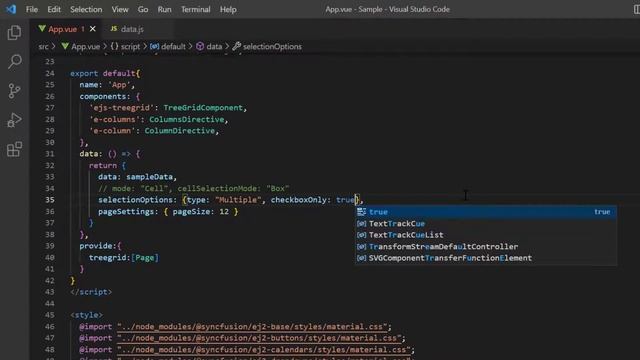Click the keyword icon beside 'true' suggestion

361,212
